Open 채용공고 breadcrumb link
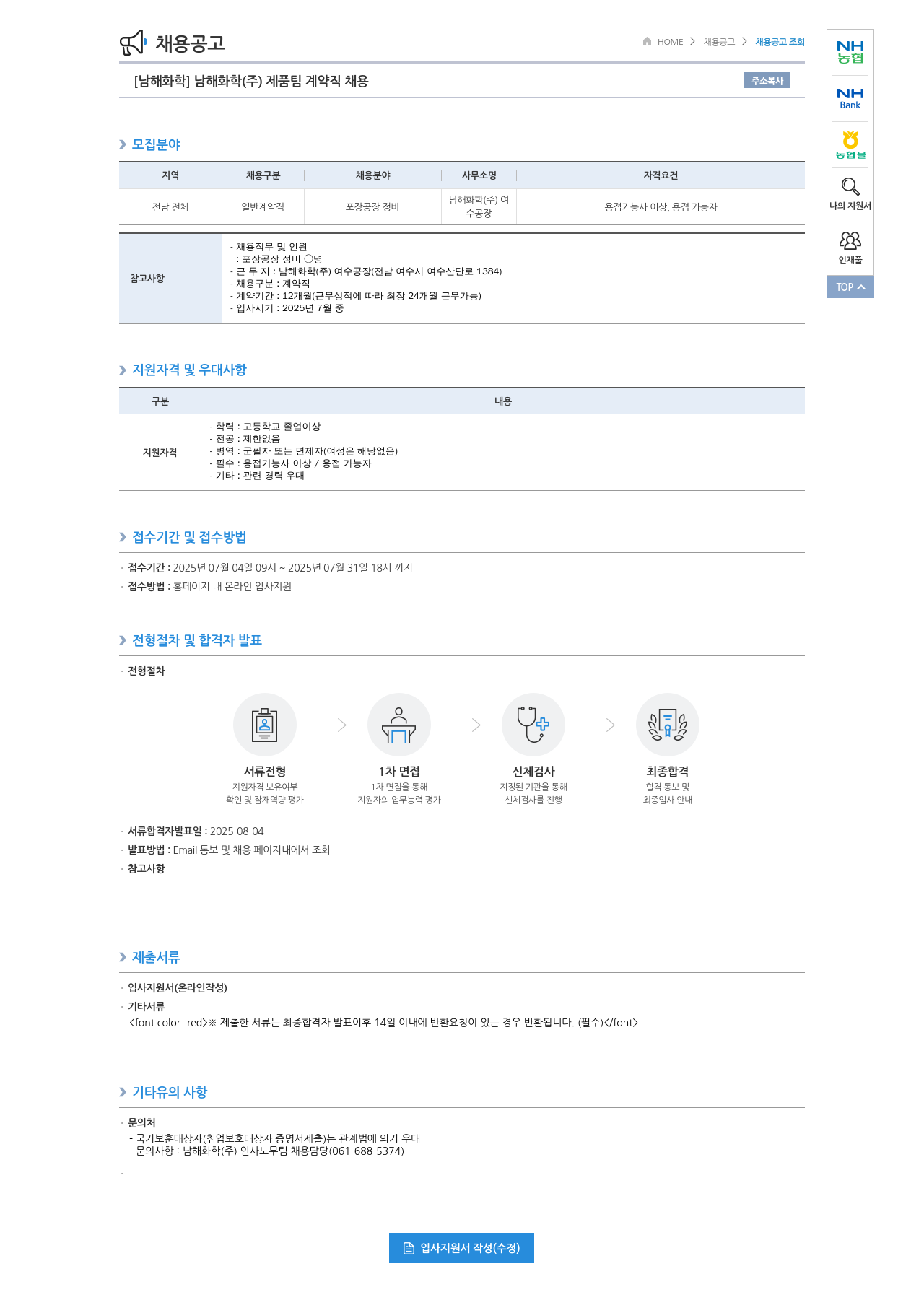This screenshot has height=1292, width=924. tap(719, 42)
